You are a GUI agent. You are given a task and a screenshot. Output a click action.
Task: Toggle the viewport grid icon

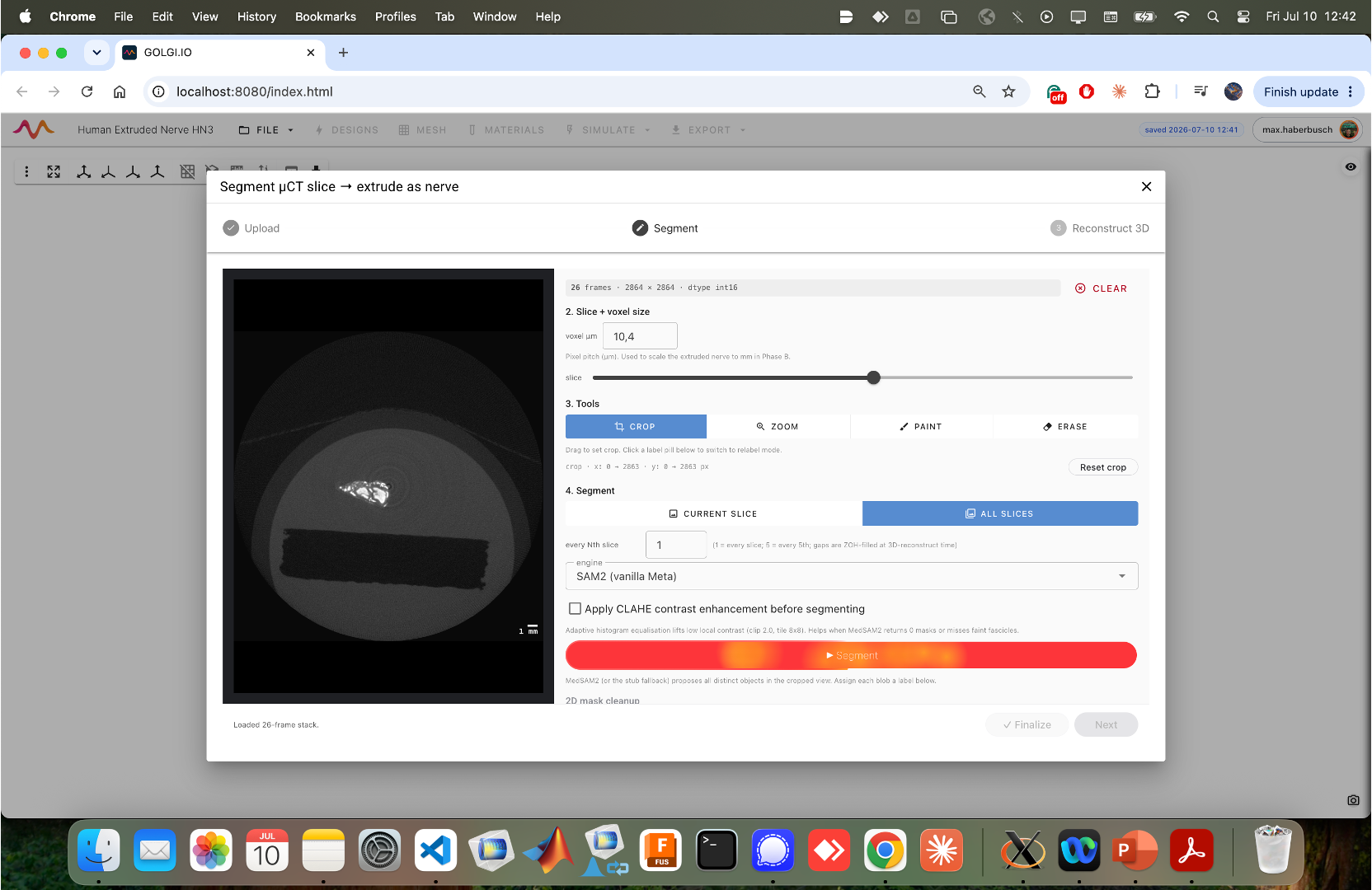coord(187,171)
